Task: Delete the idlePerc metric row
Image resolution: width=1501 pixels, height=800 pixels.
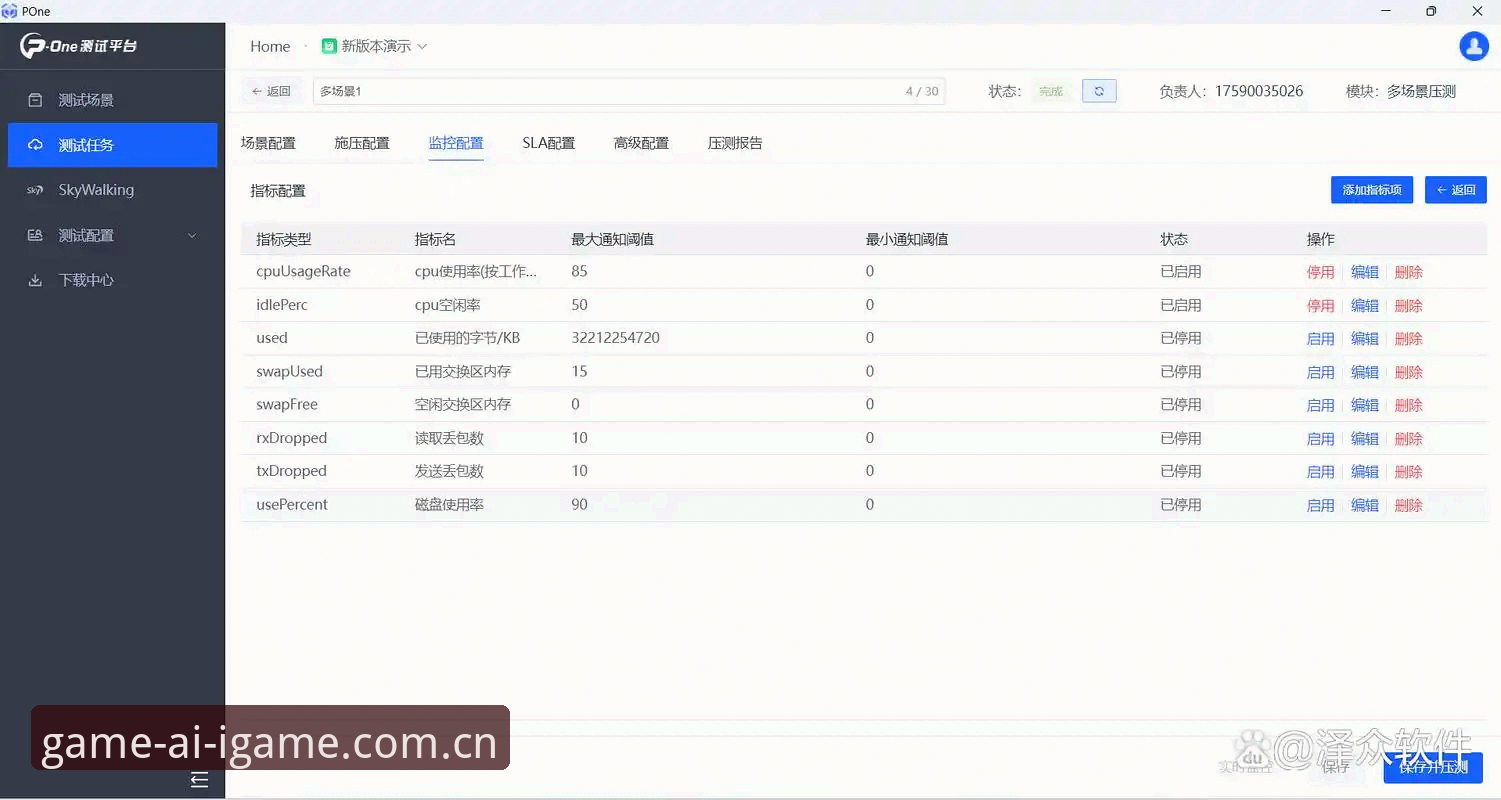Action: (1408, 306)
